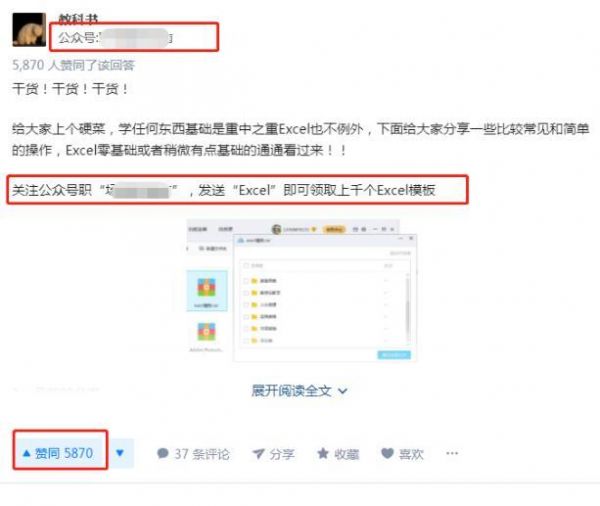
Task: Open the embedded cloud-drive screenshot image
Action: tap(302, 291)
